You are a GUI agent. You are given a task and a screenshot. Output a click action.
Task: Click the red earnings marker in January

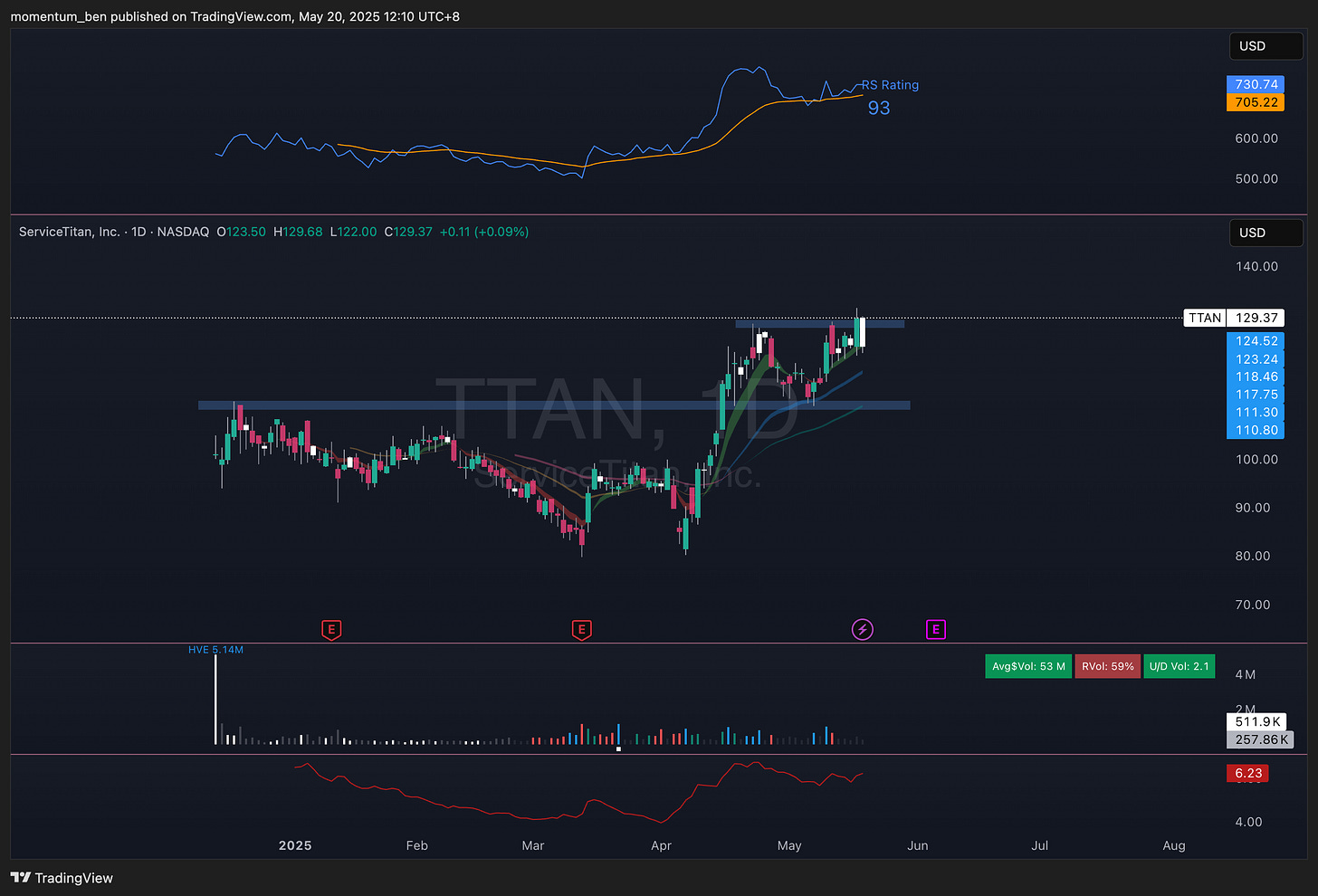331,629
